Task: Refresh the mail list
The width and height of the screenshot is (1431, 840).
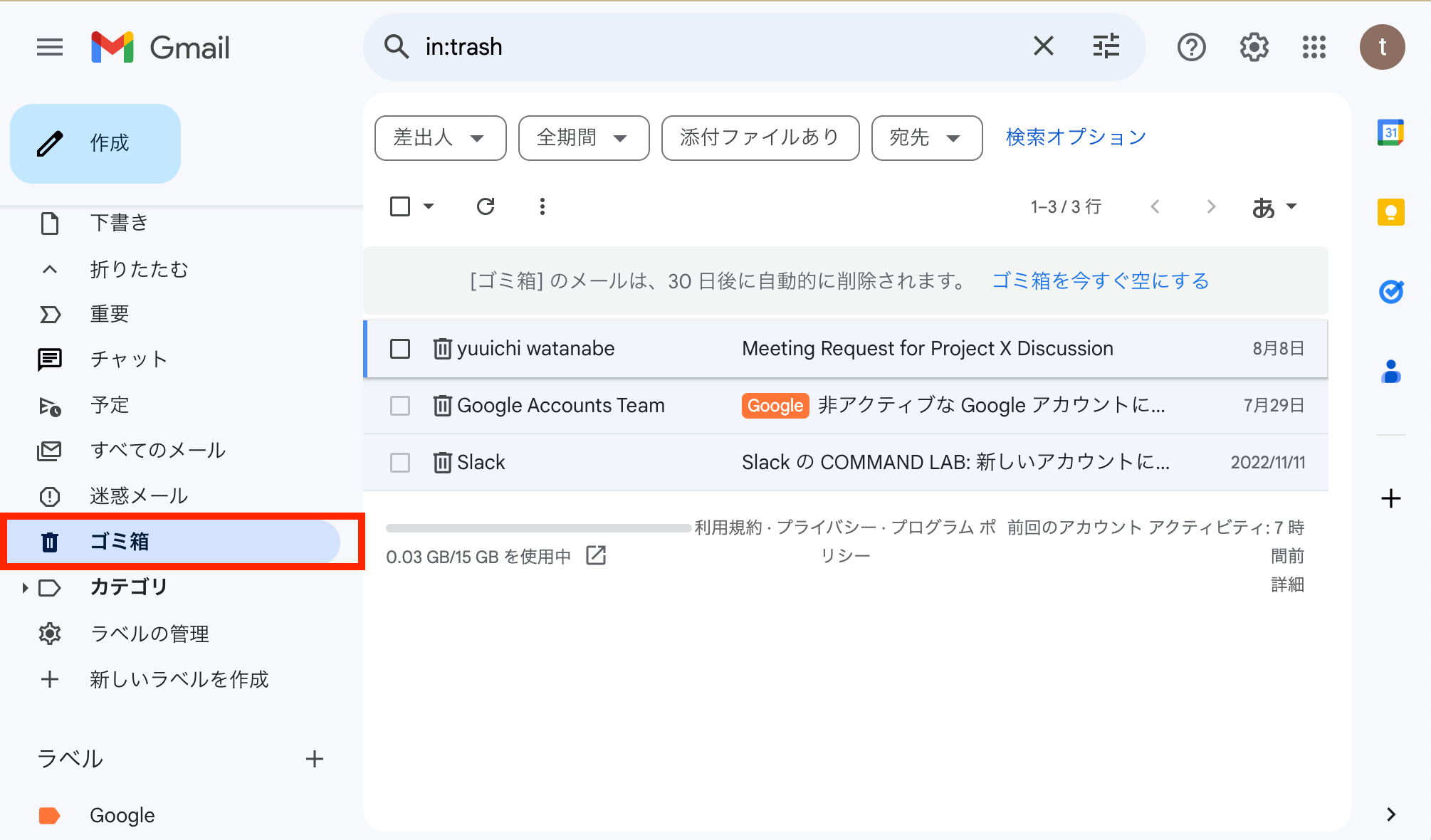Action: [x=486, y=206]
